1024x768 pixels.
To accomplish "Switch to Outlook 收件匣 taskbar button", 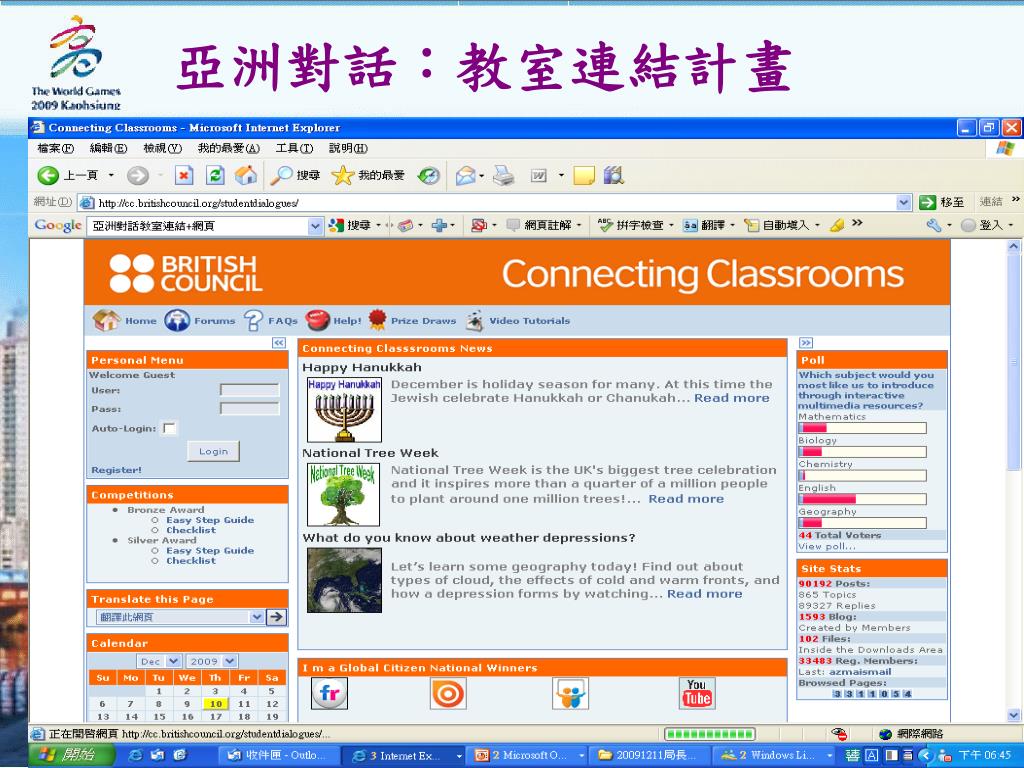I will pyautogui.click(x=280, y=755).
